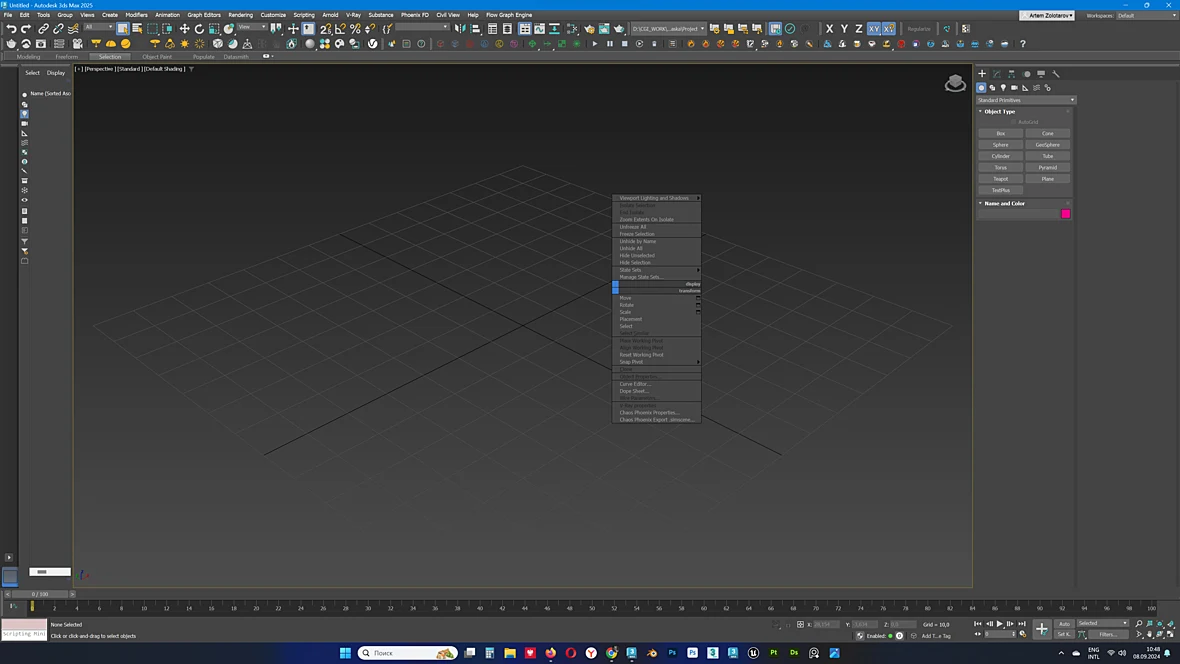
Task: Click the V-Ray logo toolbar icon
Action: click(373, 44)
